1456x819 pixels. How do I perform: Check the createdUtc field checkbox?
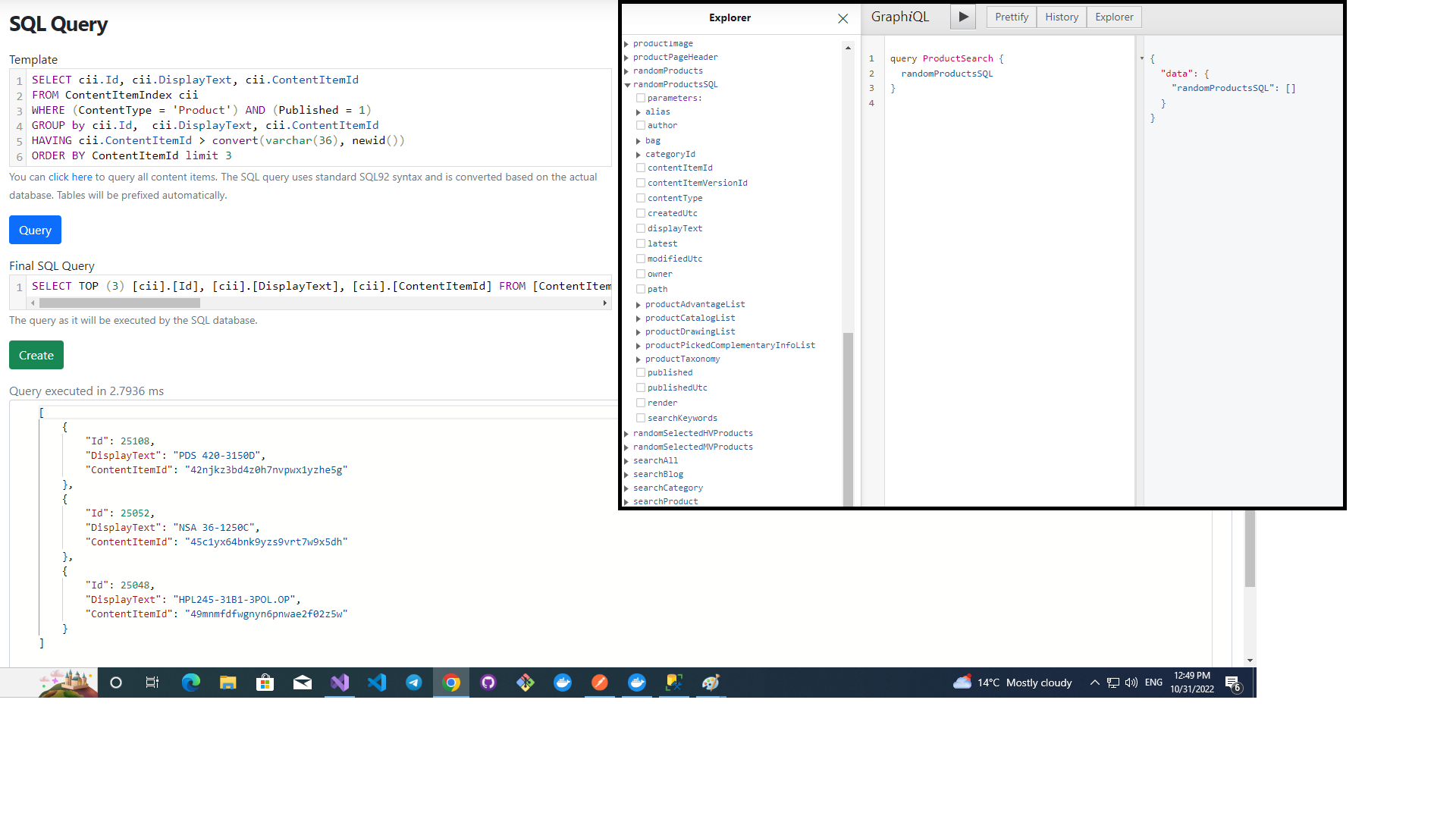pos(641,213)
